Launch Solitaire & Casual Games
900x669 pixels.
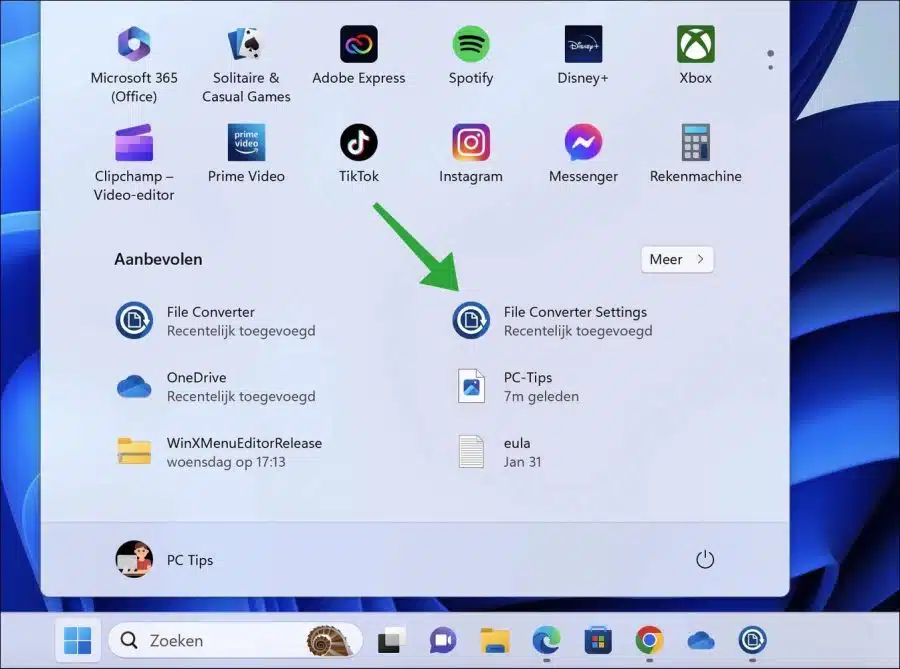[x=246, y=64]
